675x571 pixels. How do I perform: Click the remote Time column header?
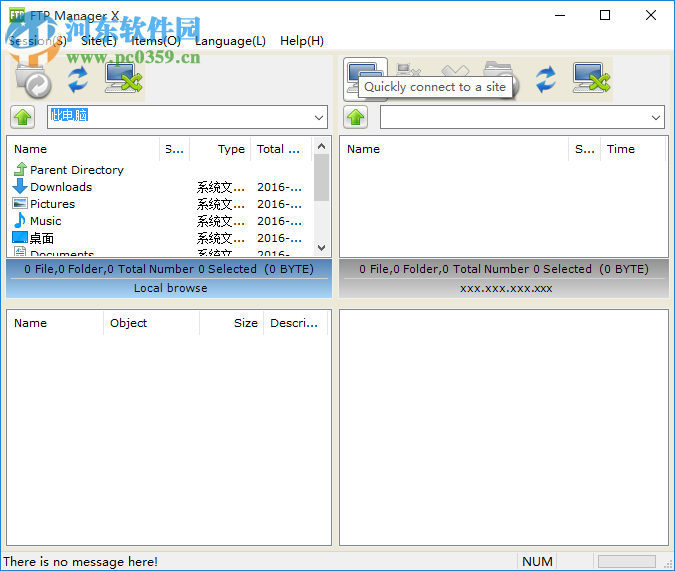[633, 149]
